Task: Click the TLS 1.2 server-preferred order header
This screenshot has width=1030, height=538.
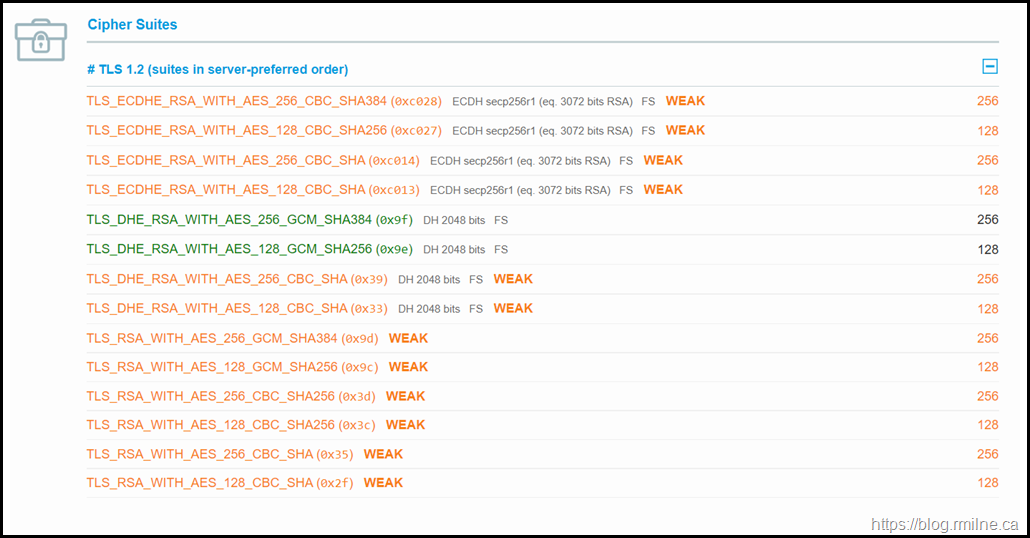Action: pos(217,69)
